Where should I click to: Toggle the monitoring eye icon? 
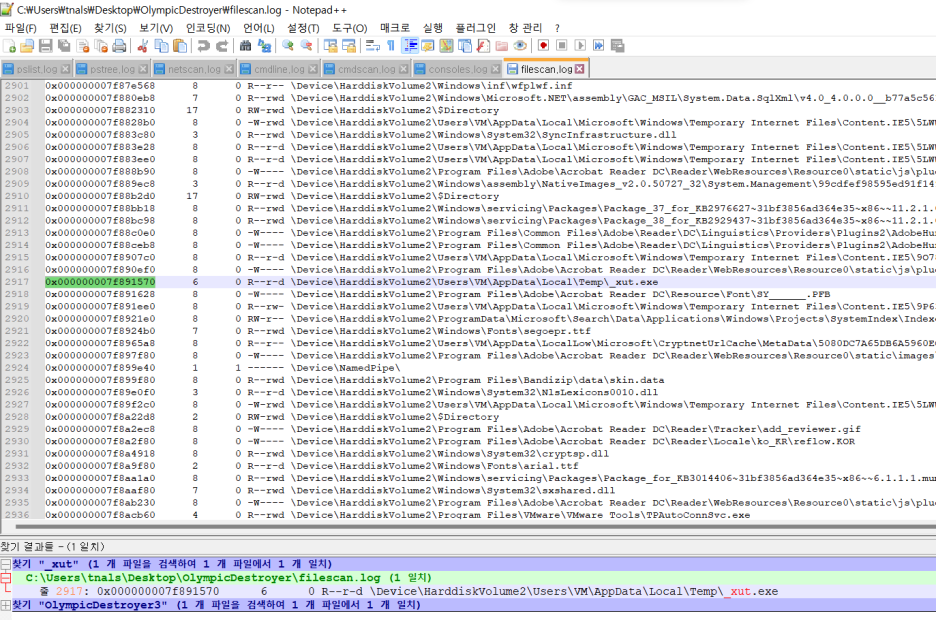(520, 46)
